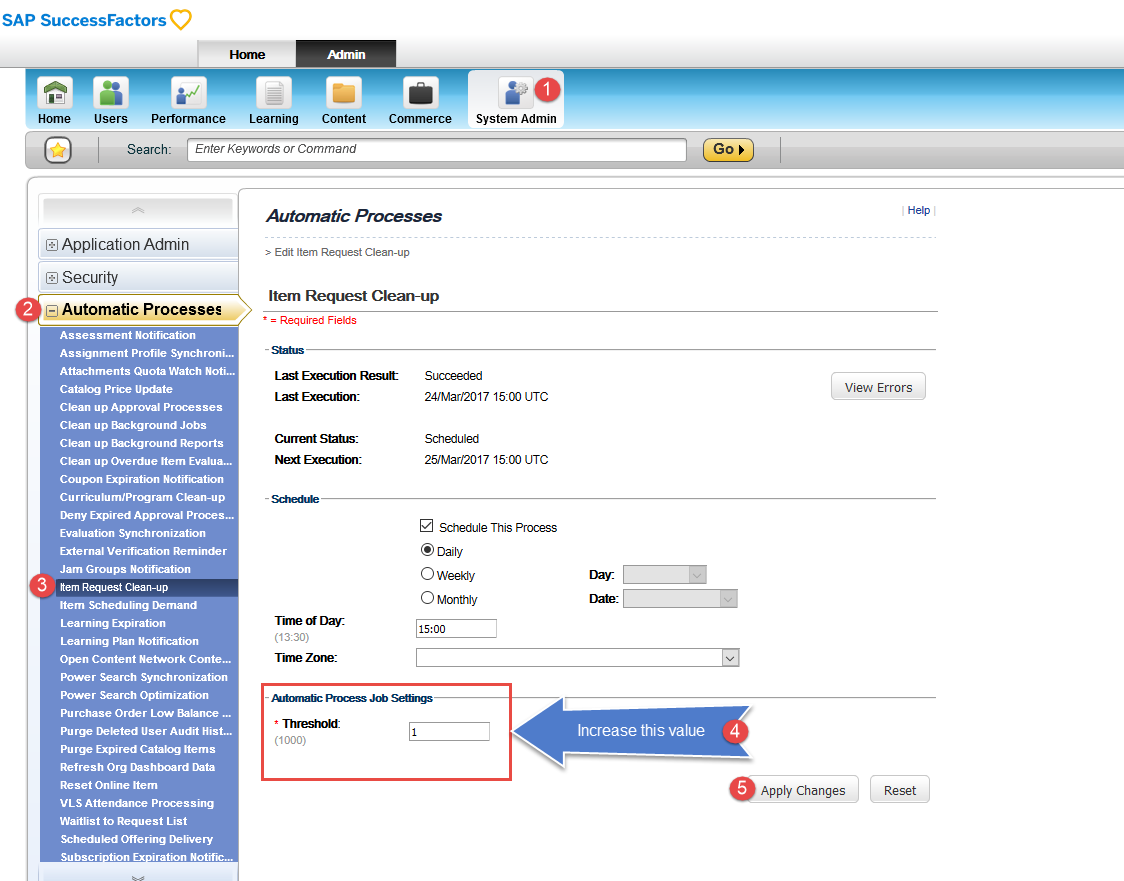Screen dimensions: 1124x881
Task: Select the Monthly radio button
Action: [427, 598]
